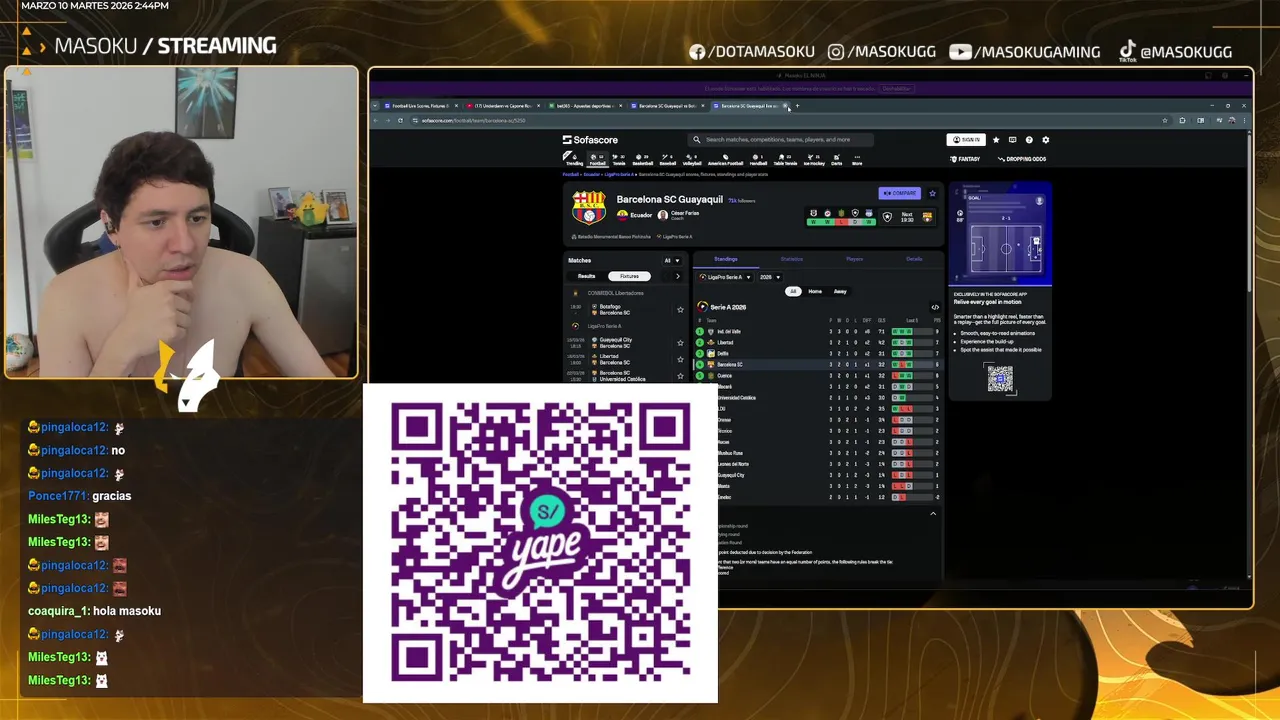This screenshot has width=1280, height=720.
Task: Click the Sofascore search field
Action: point(781,140)
